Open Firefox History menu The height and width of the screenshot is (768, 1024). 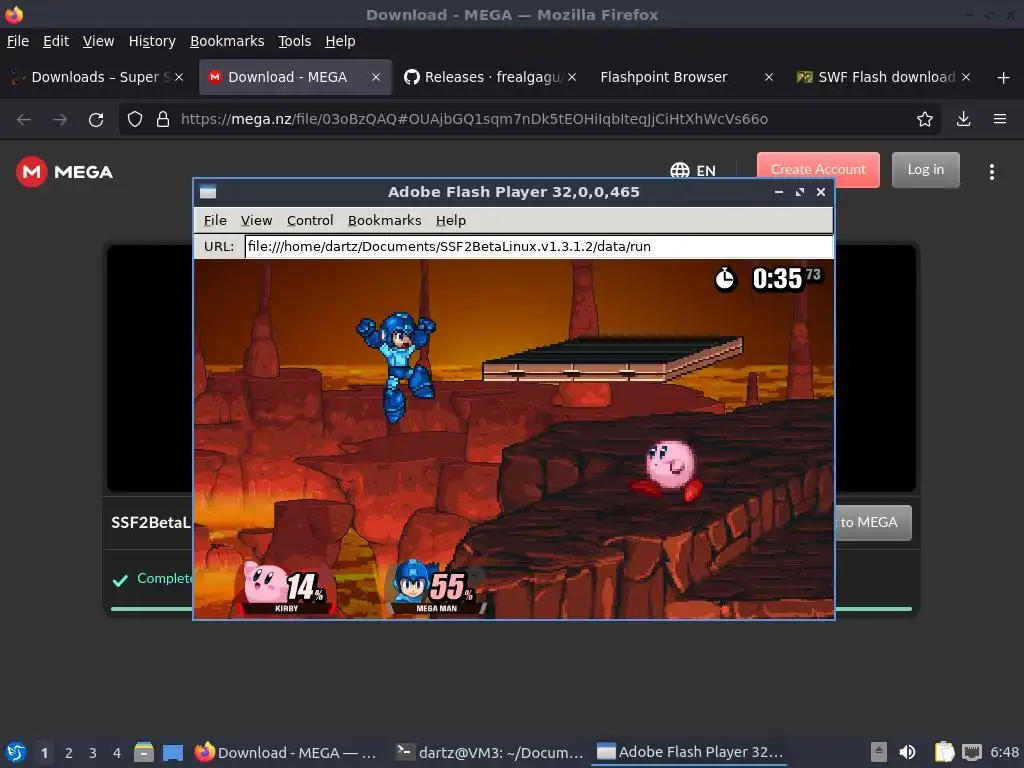pyautogui.click(x=152, y=41)
